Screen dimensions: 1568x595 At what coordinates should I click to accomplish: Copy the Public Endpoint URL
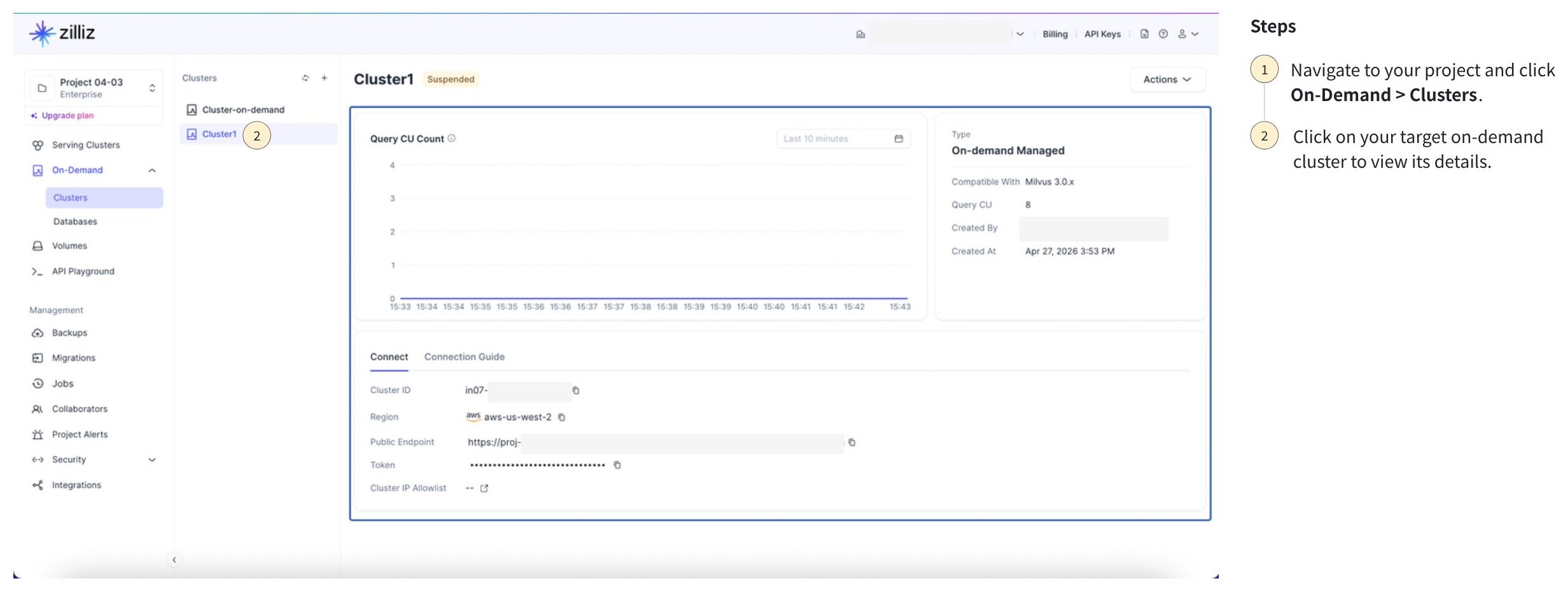(x=852, y=442)
